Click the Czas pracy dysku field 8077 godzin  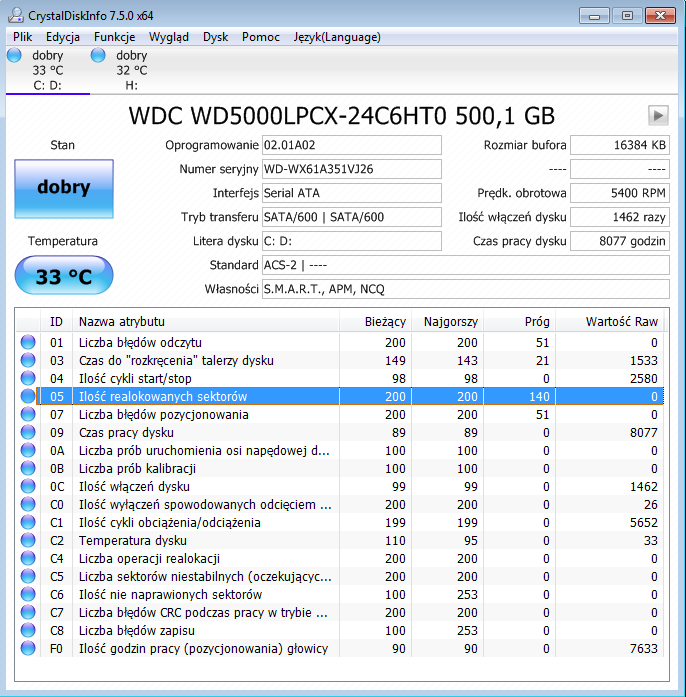pyautogui.click(x=620, y=241)
